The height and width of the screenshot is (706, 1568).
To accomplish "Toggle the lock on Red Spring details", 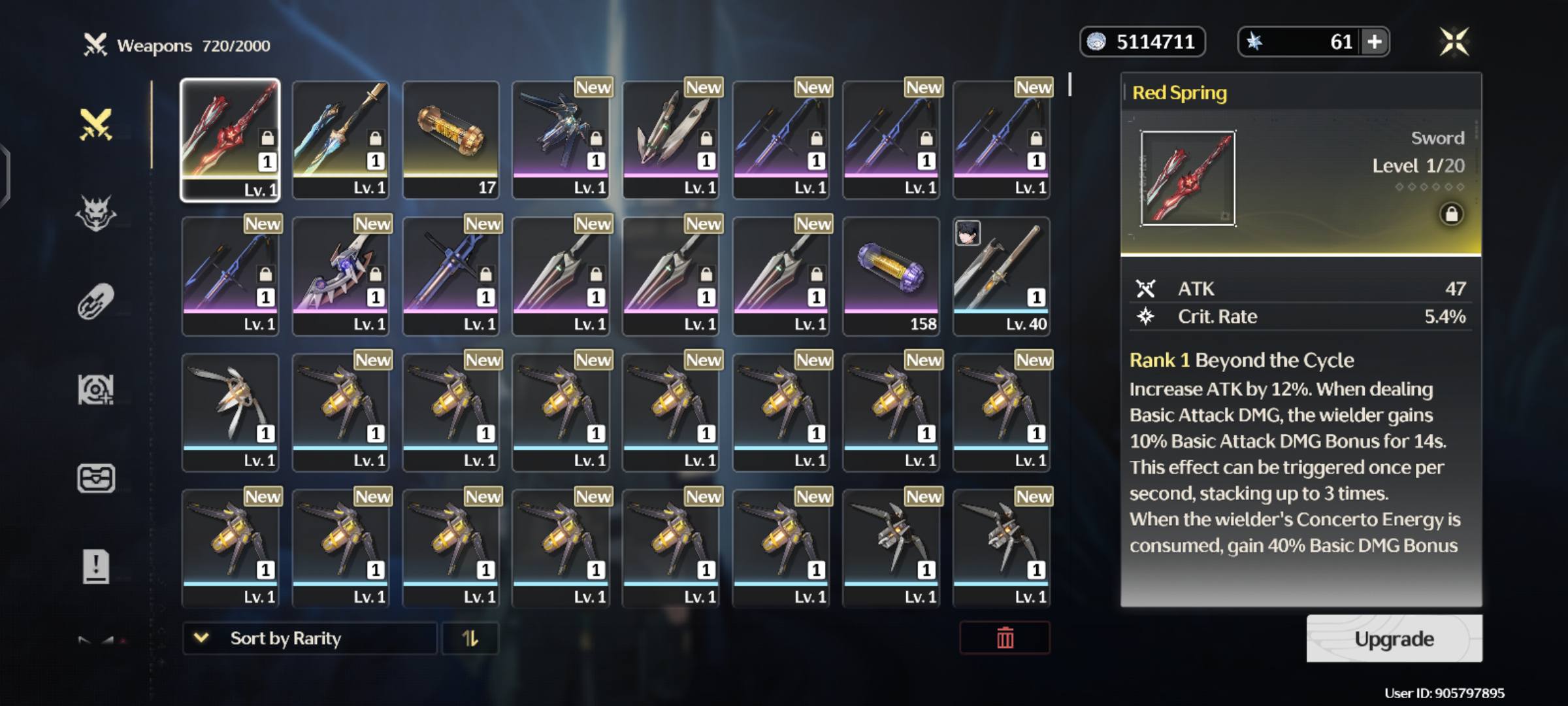I will click(x=1451, y=214).
